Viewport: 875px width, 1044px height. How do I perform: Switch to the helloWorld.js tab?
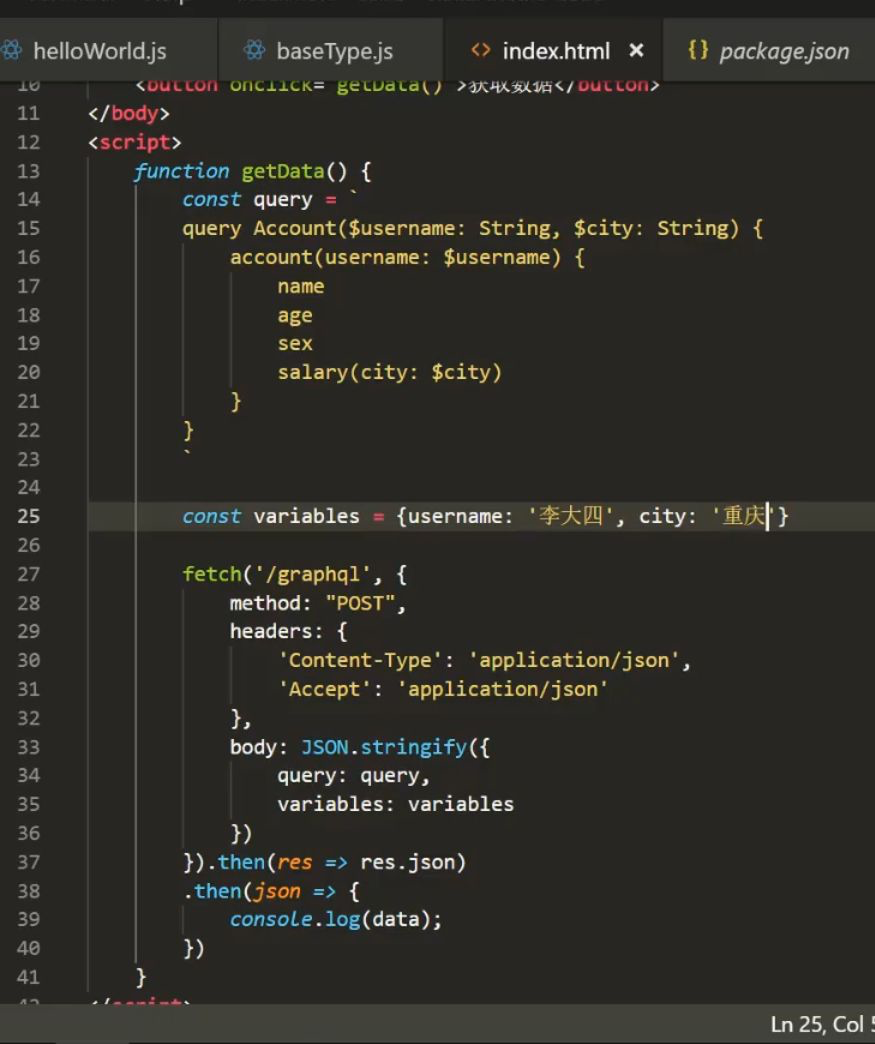pyautogui.click(x=99, y=50)
